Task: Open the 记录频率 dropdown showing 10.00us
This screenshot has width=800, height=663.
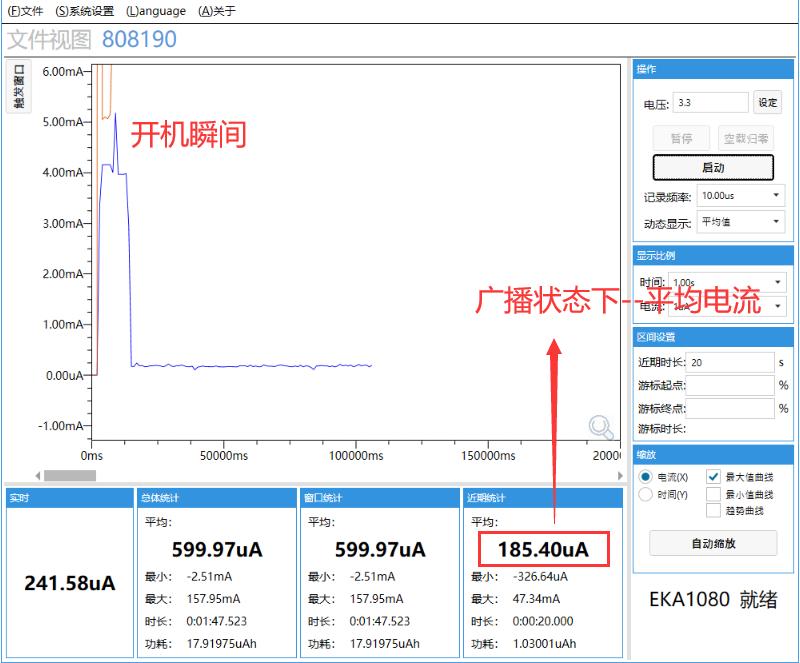Action: tap(740, 195)
